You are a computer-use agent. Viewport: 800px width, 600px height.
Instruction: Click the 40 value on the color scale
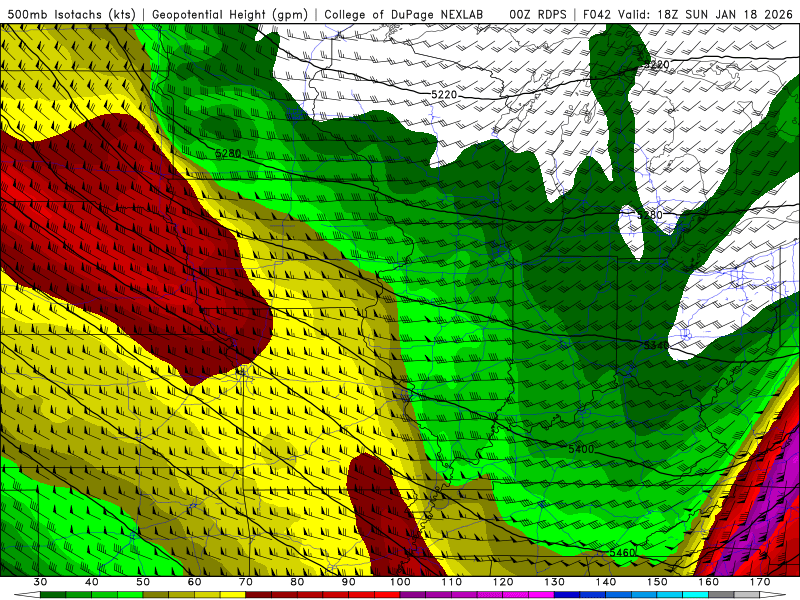tap(92, 582)
